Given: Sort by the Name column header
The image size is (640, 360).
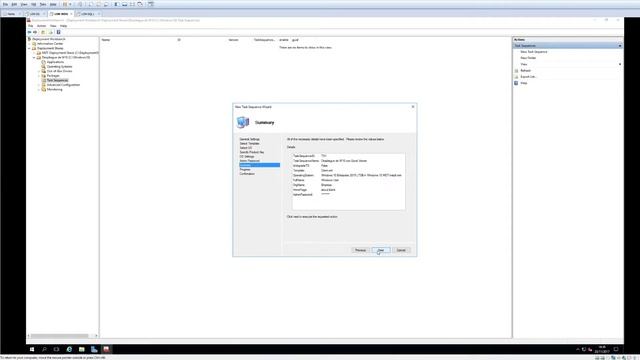Looking at the screenshot, I should (106, 40).
